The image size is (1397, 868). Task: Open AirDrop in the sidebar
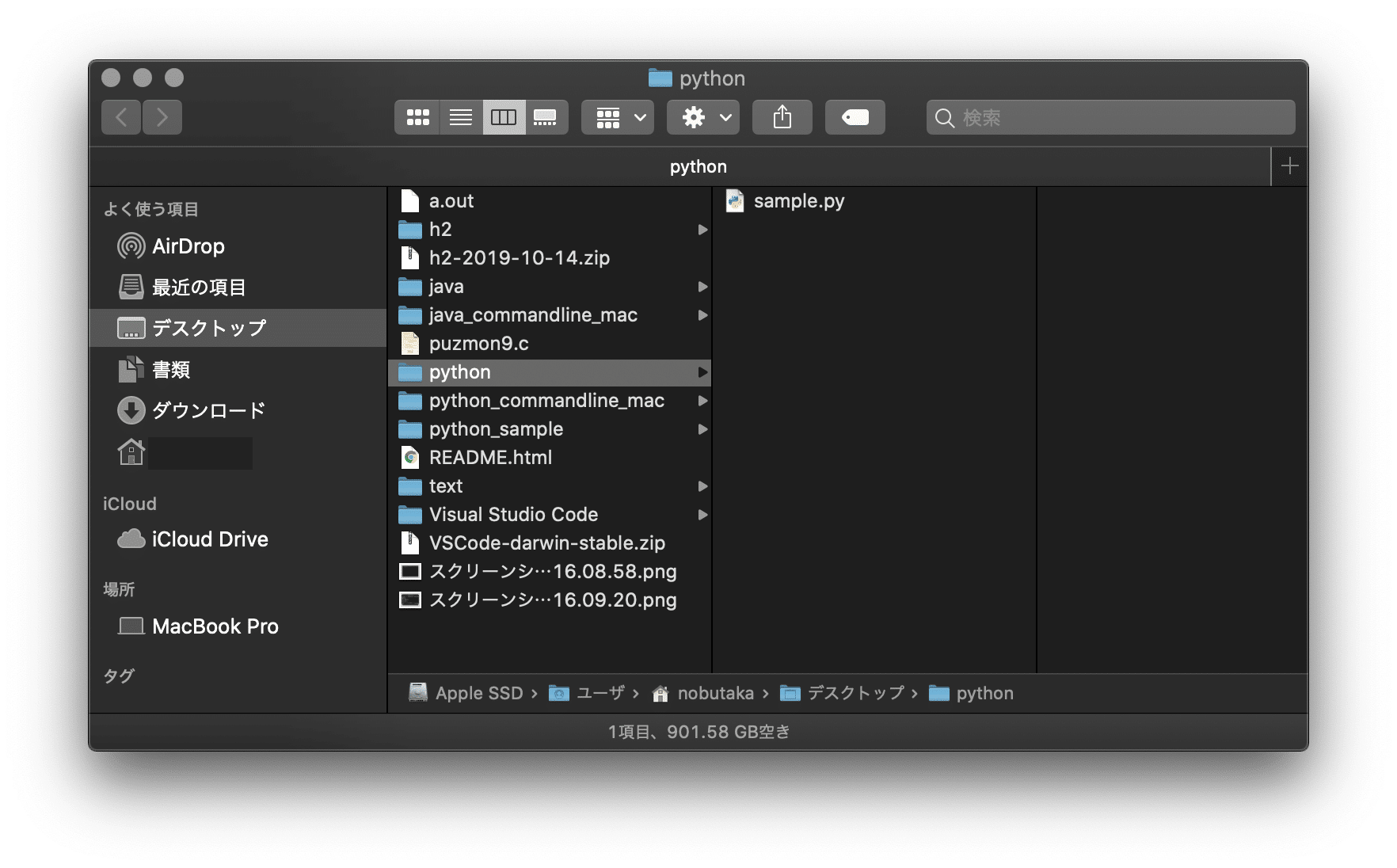tap(188, 246)
